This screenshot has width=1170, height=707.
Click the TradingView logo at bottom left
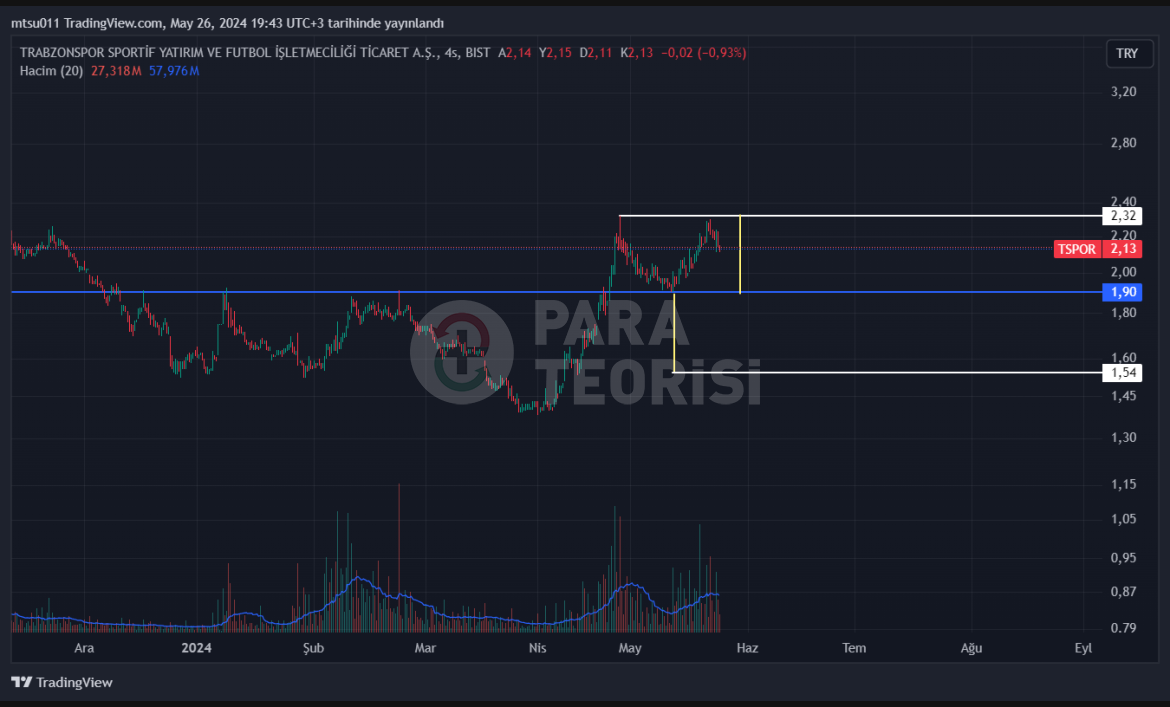(x=62, y=682)
